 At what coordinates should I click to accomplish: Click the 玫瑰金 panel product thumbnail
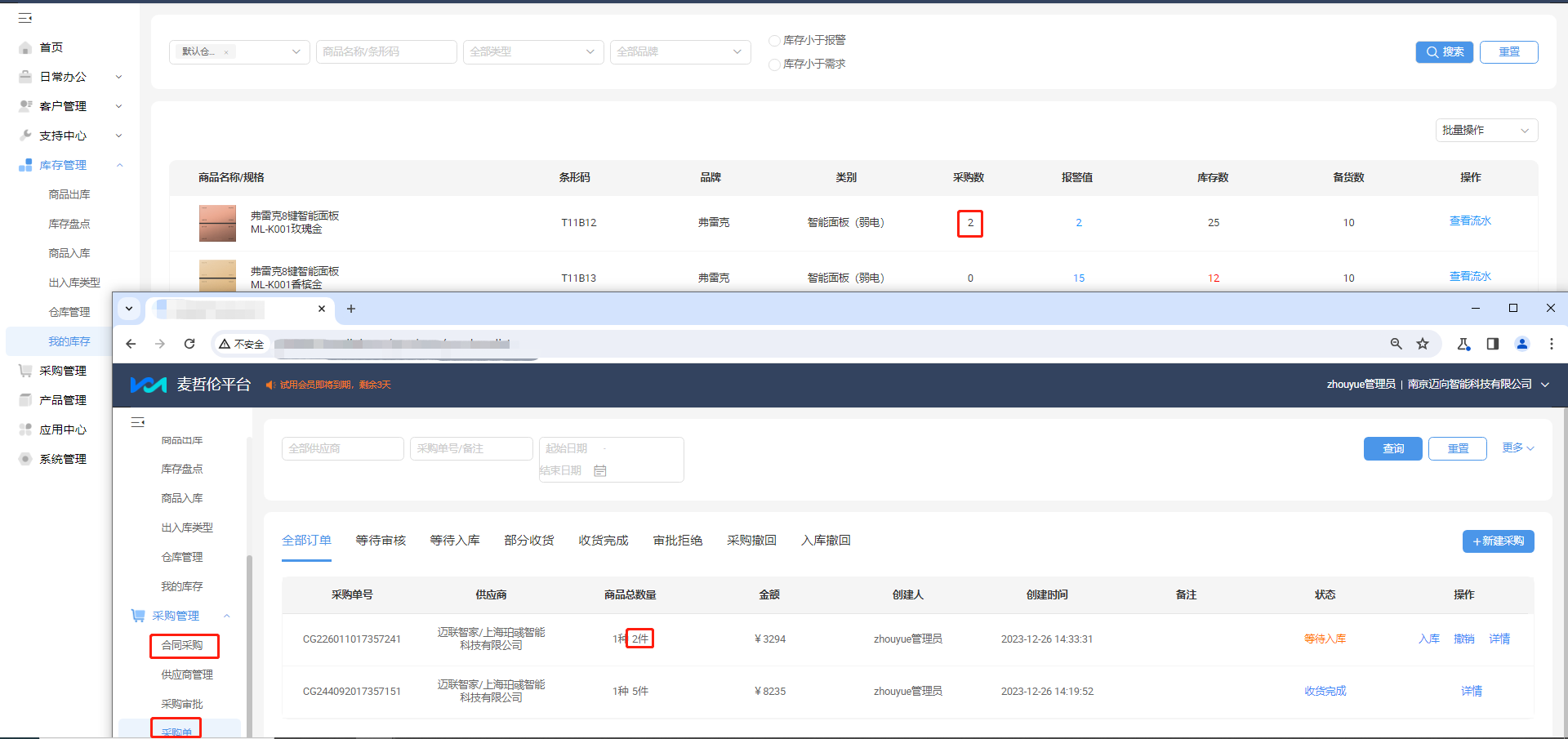pyautogui.click(x=217, y=223)
